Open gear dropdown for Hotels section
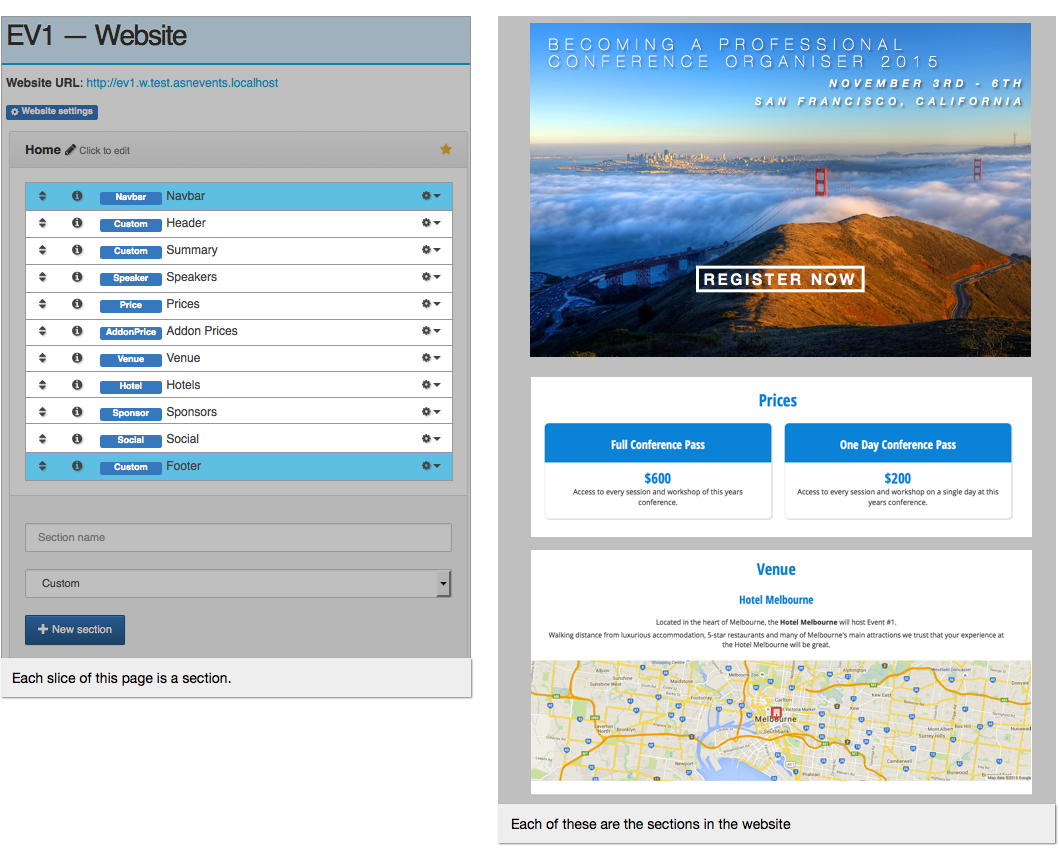1059x855 pixels. pos(431,385)
